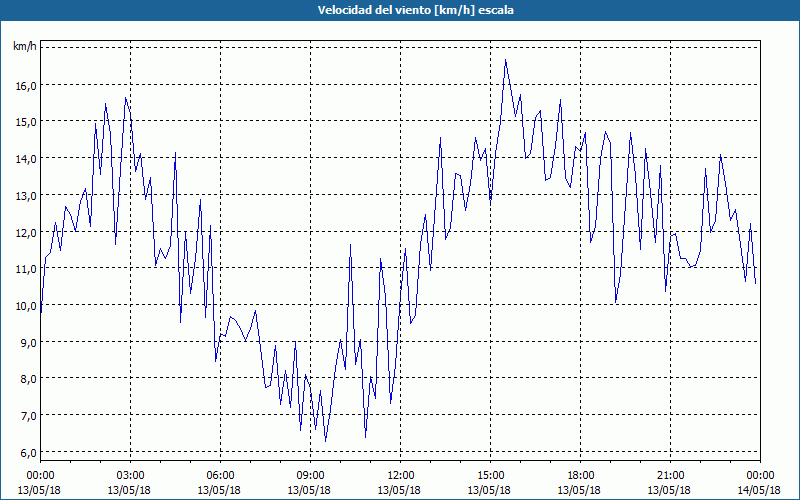Click the 09:00 time axis label
800x500 pixels.
[310, 476]
